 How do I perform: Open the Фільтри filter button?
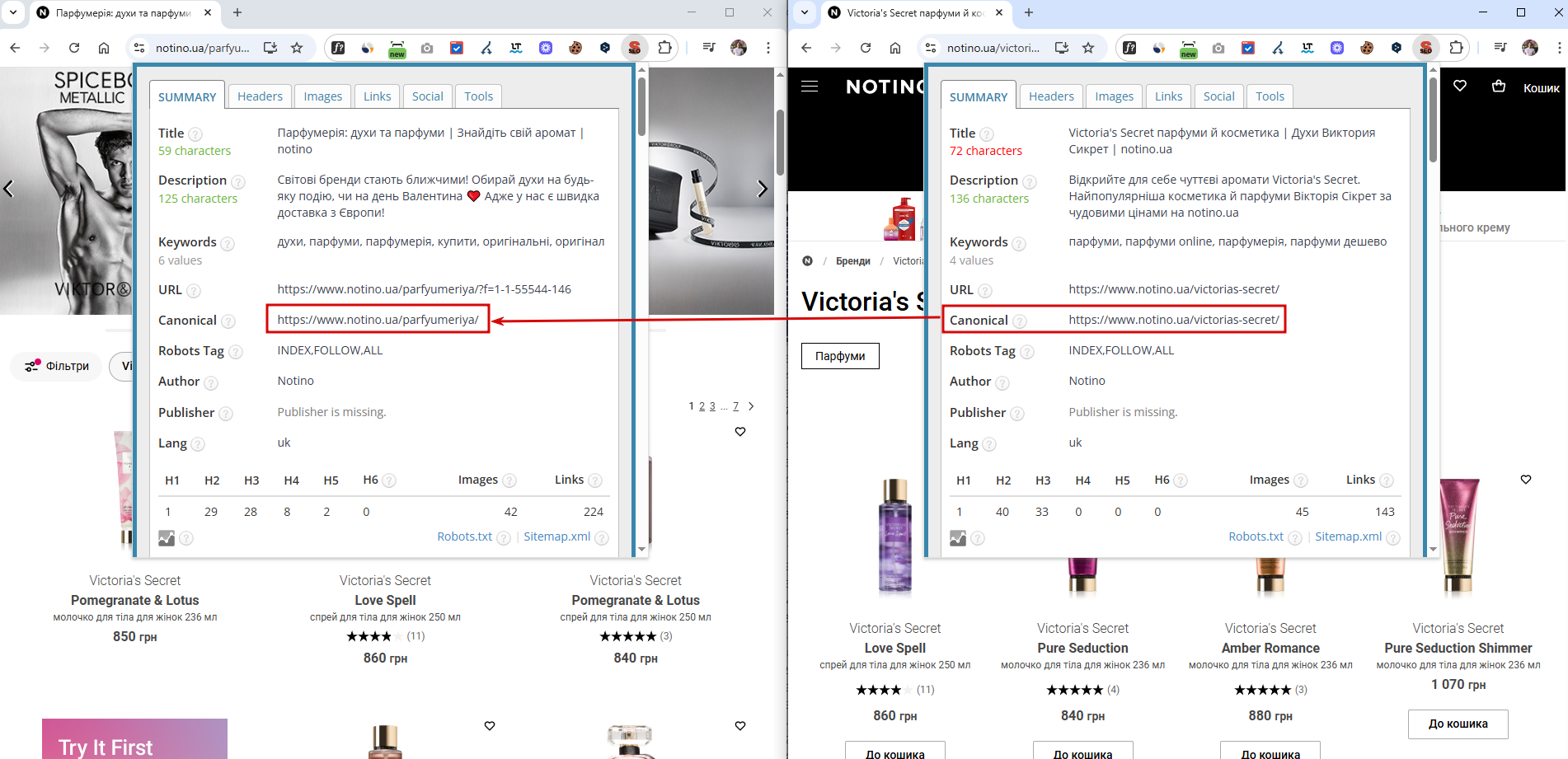(x=56, y=366)
